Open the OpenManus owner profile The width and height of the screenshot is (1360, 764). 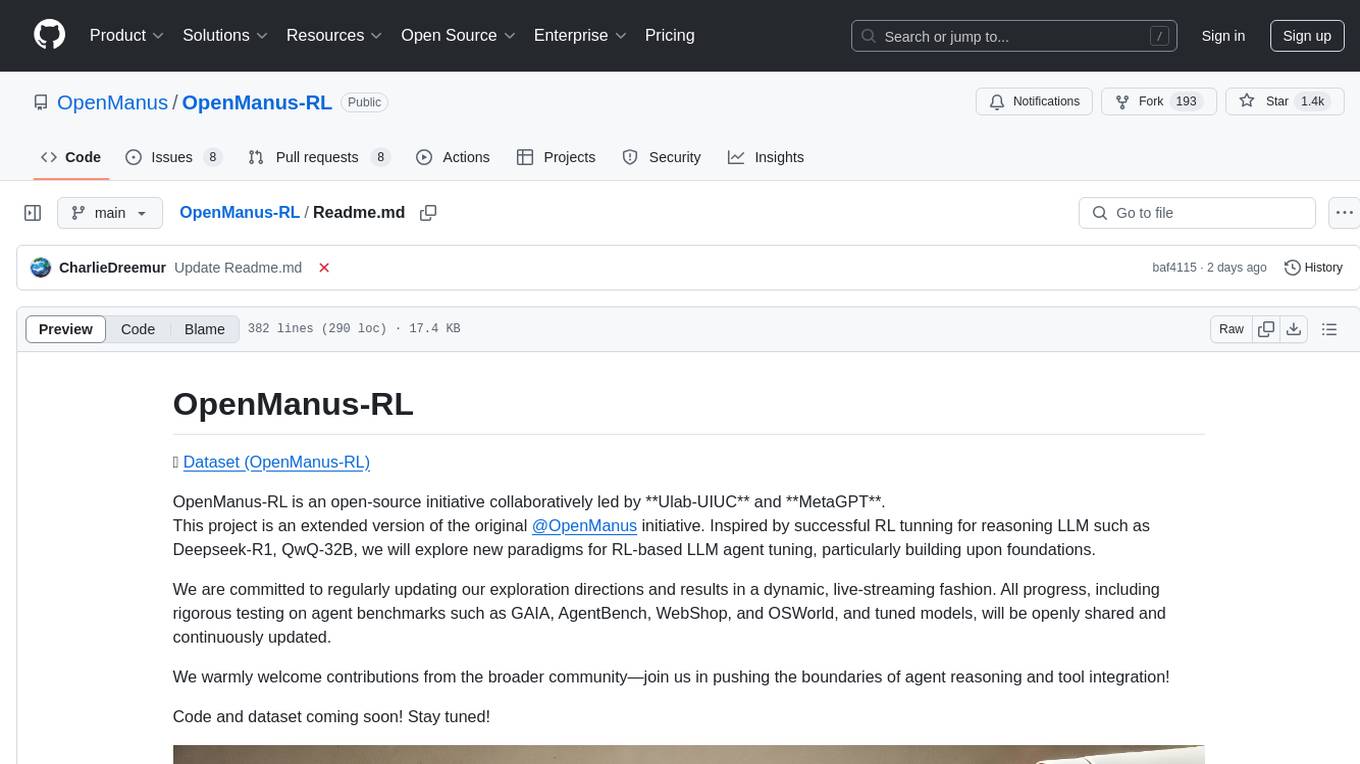coord(112,102)
